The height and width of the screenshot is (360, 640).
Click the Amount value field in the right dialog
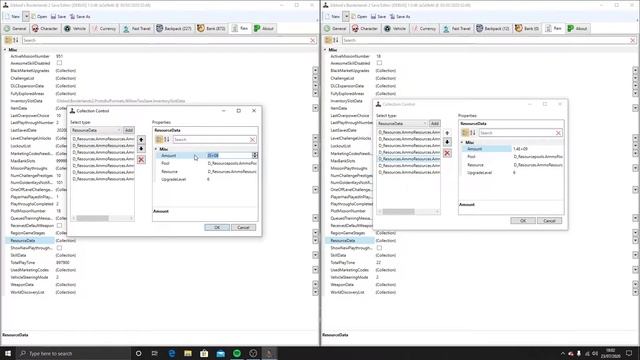coord(538,149)
